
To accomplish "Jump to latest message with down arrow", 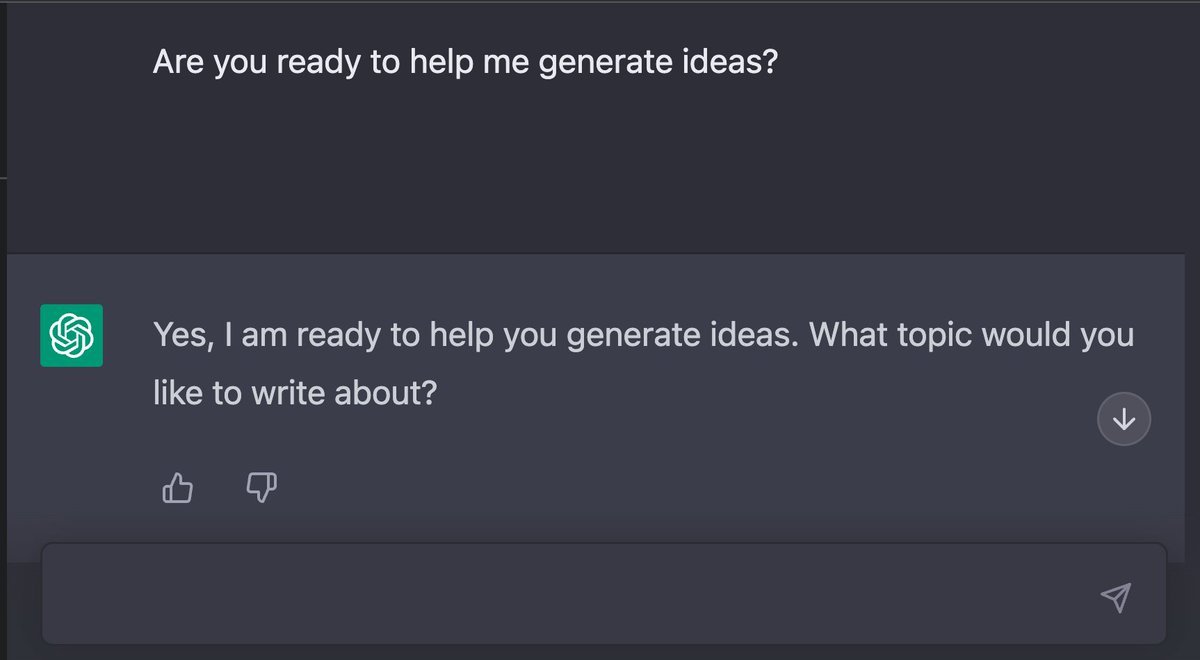I will tap(1124, 420).
